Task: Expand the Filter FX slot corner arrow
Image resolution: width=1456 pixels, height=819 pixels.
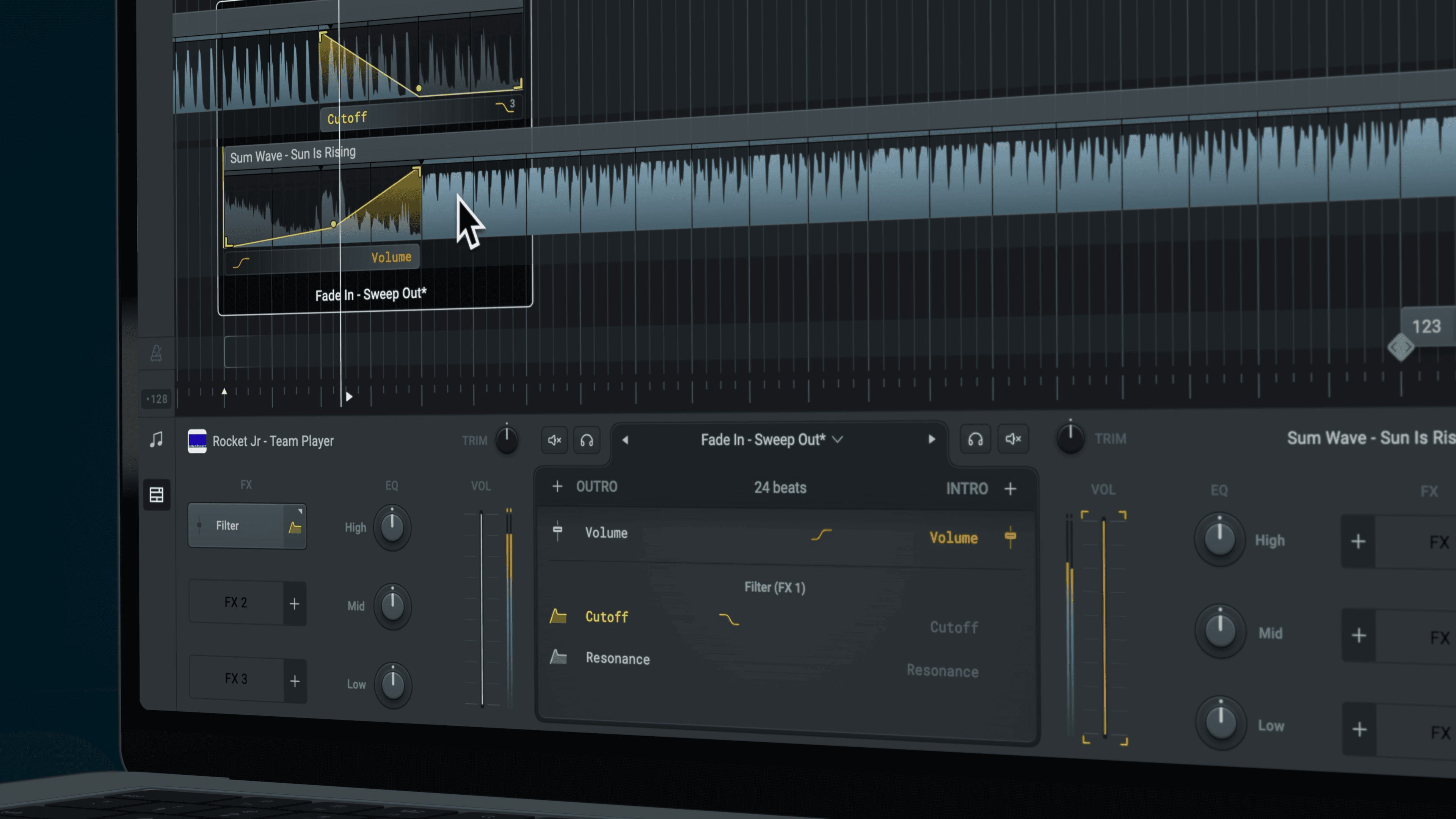Action: [300, 511]
